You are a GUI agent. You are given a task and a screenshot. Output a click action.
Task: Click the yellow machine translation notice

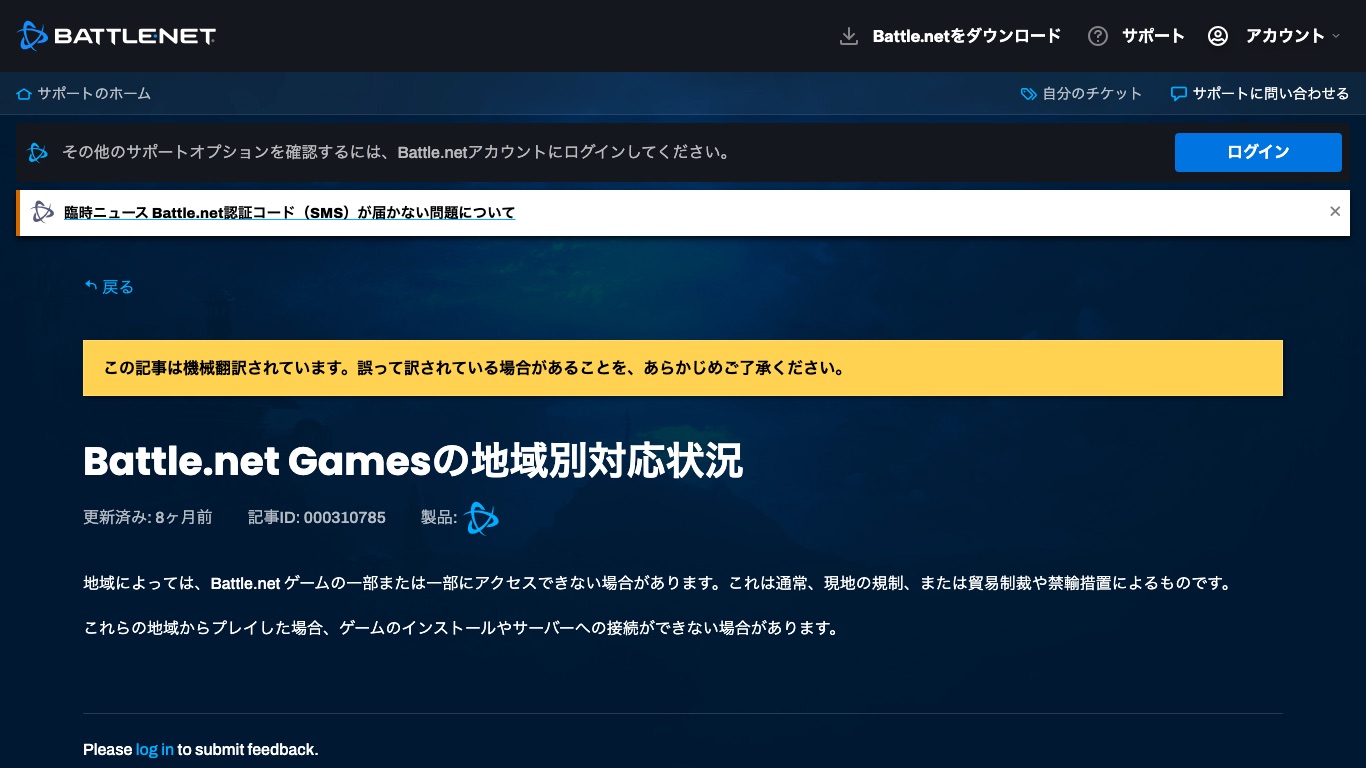683,368
